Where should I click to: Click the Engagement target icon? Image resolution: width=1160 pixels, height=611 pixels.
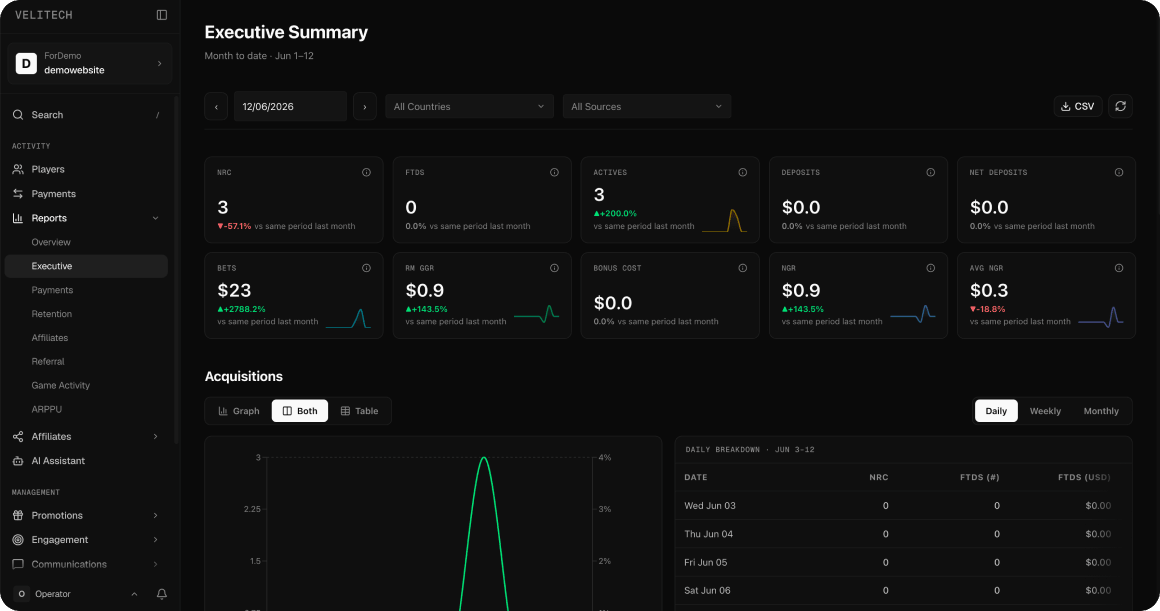point(18,540)
